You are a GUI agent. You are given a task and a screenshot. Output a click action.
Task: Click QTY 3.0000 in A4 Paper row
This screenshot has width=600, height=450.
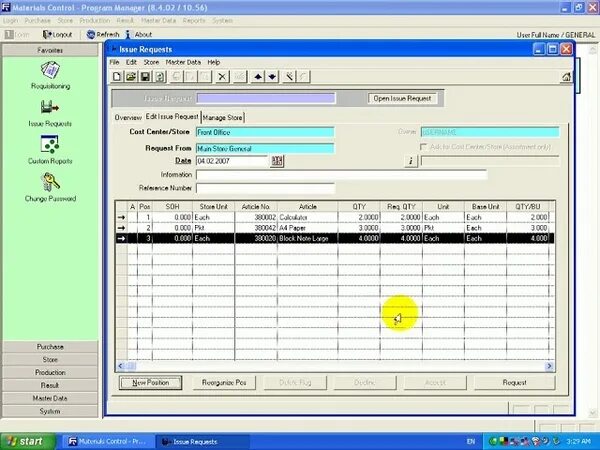click(359, 228)
